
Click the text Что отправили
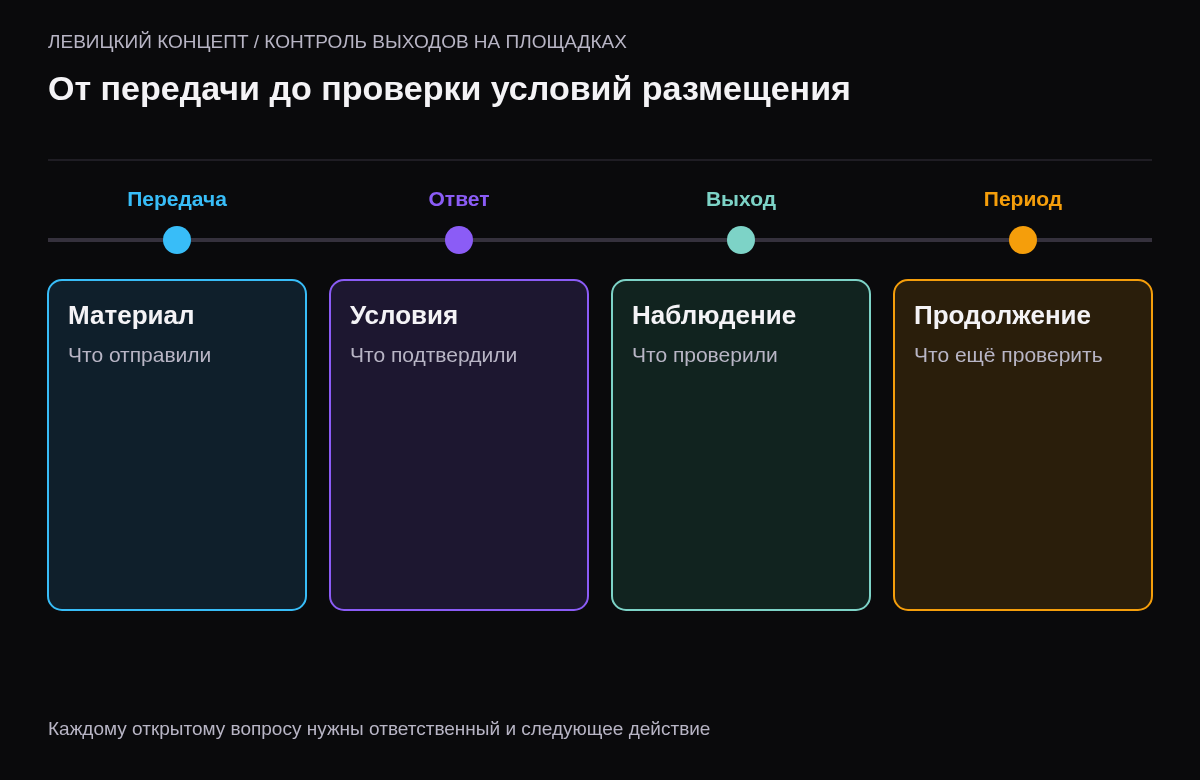click(x=139, y=355)
